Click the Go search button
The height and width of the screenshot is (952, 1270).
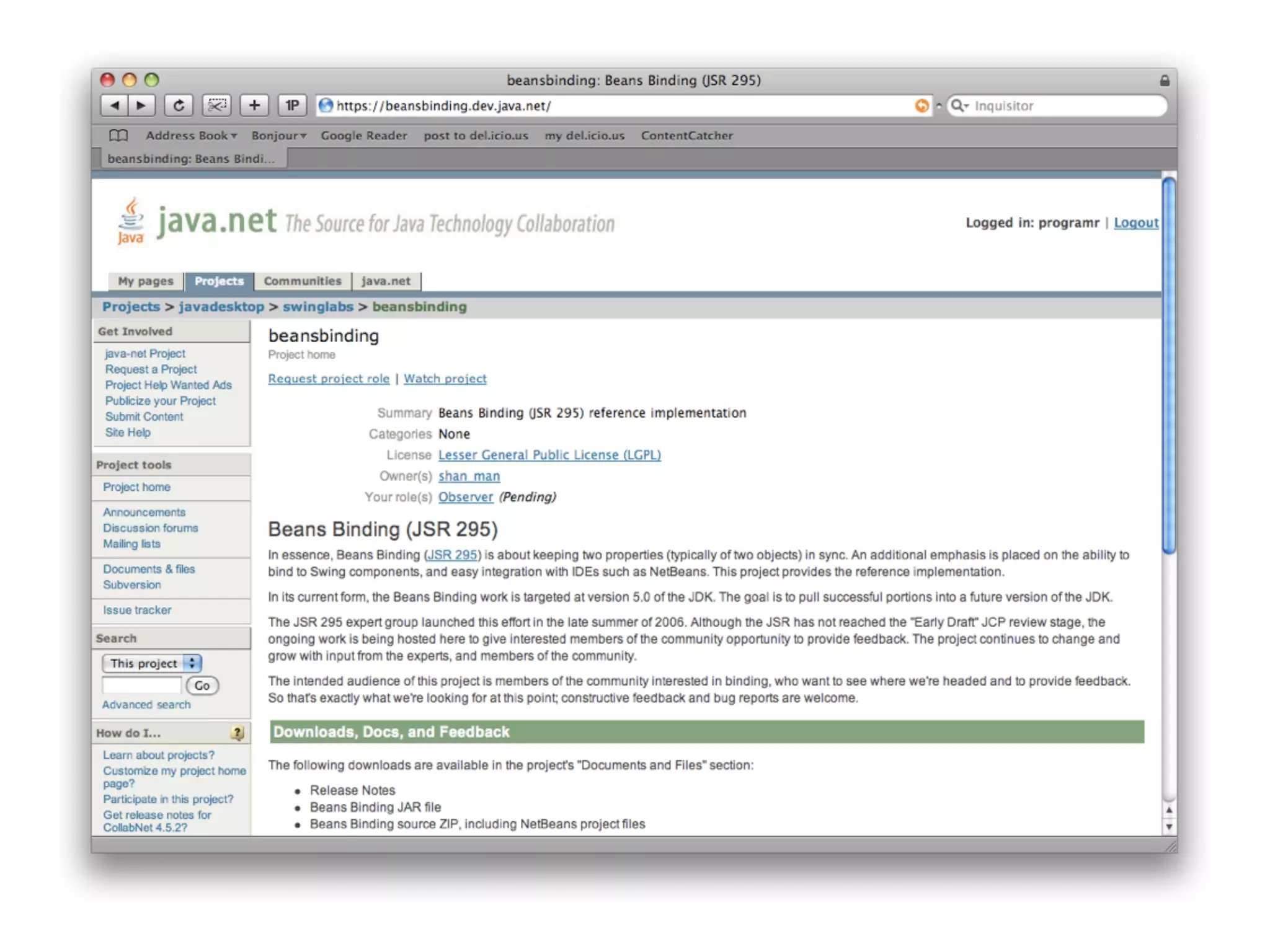(202, 685)
